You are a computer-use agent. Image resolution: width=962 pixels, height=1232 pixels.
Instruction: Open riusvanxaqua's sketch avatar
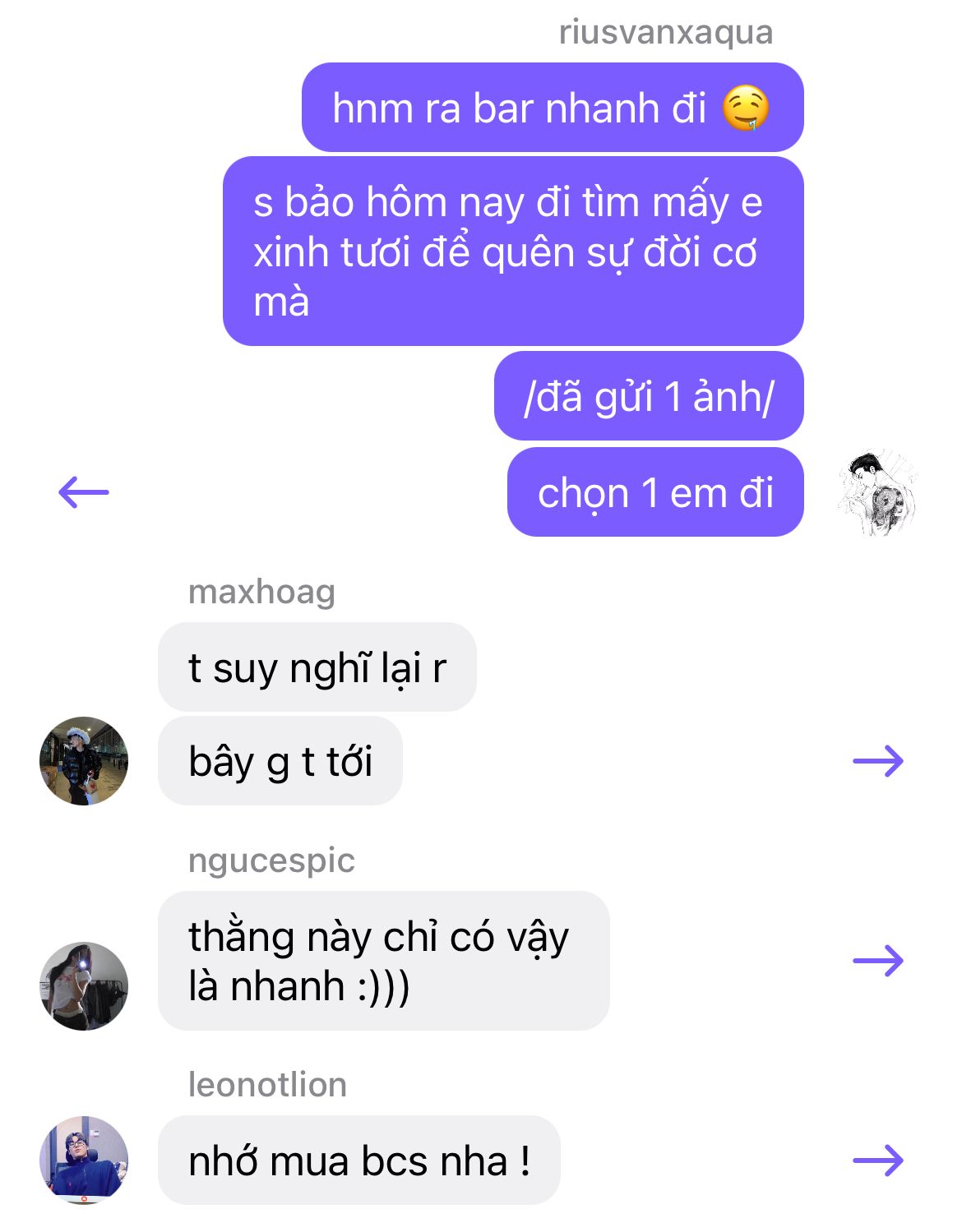click(878, 492)
